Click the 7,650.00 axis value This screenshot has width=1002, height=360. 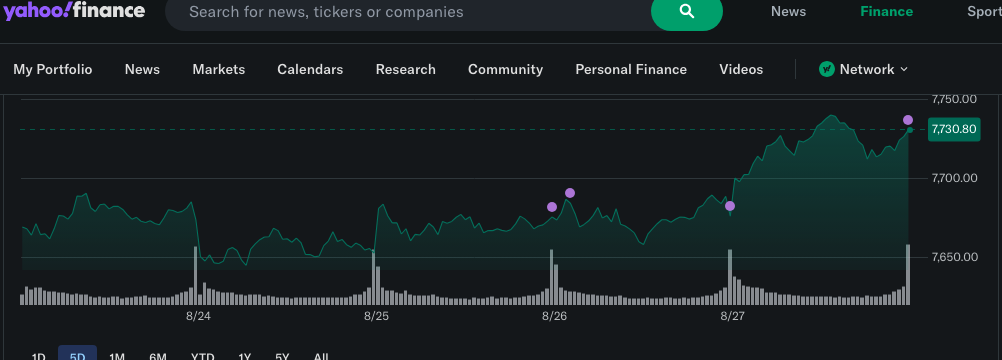point(954,257)
